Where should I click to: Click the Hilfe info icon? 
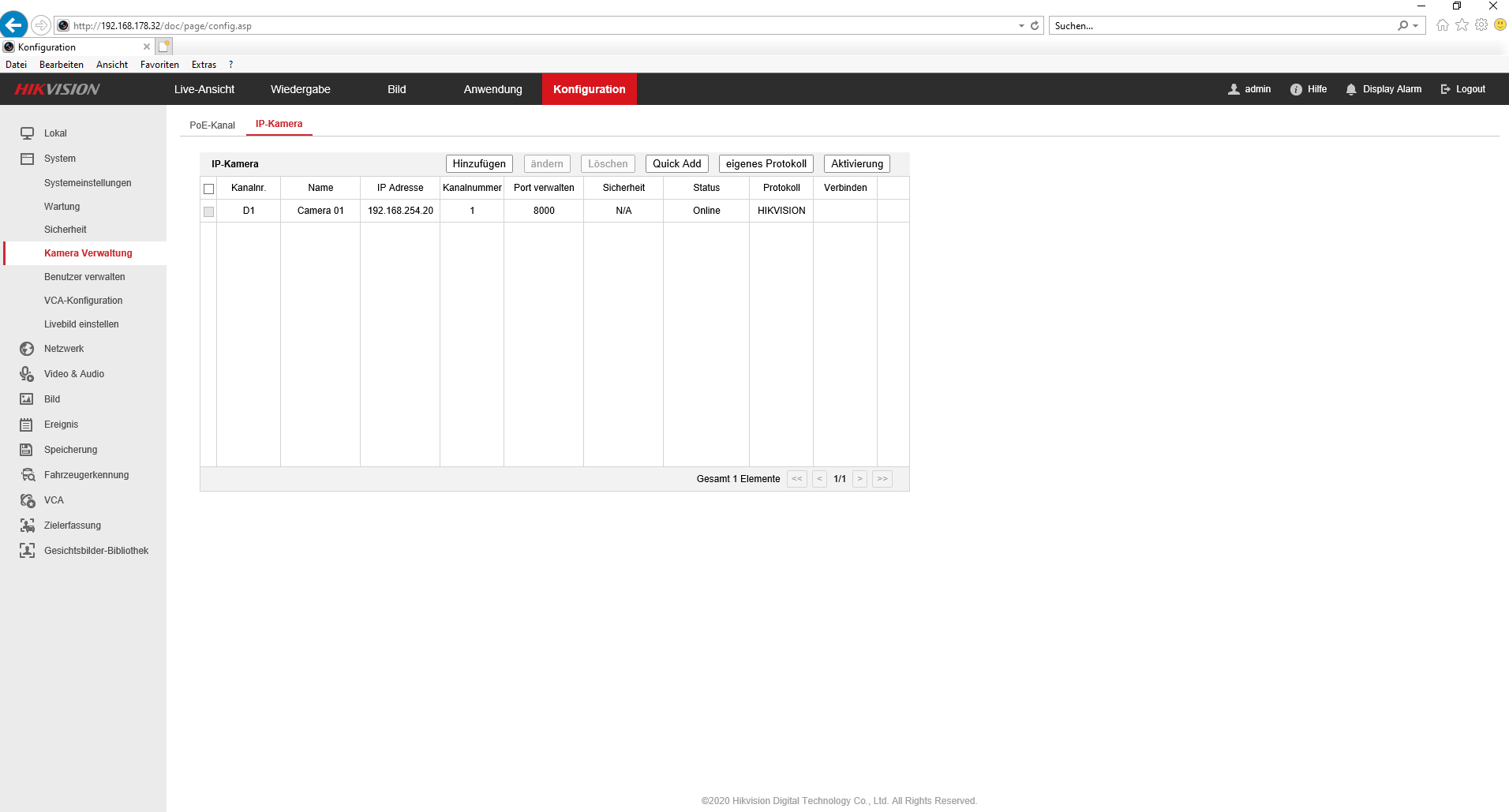pyautogui.click(x=1295, y=89)
